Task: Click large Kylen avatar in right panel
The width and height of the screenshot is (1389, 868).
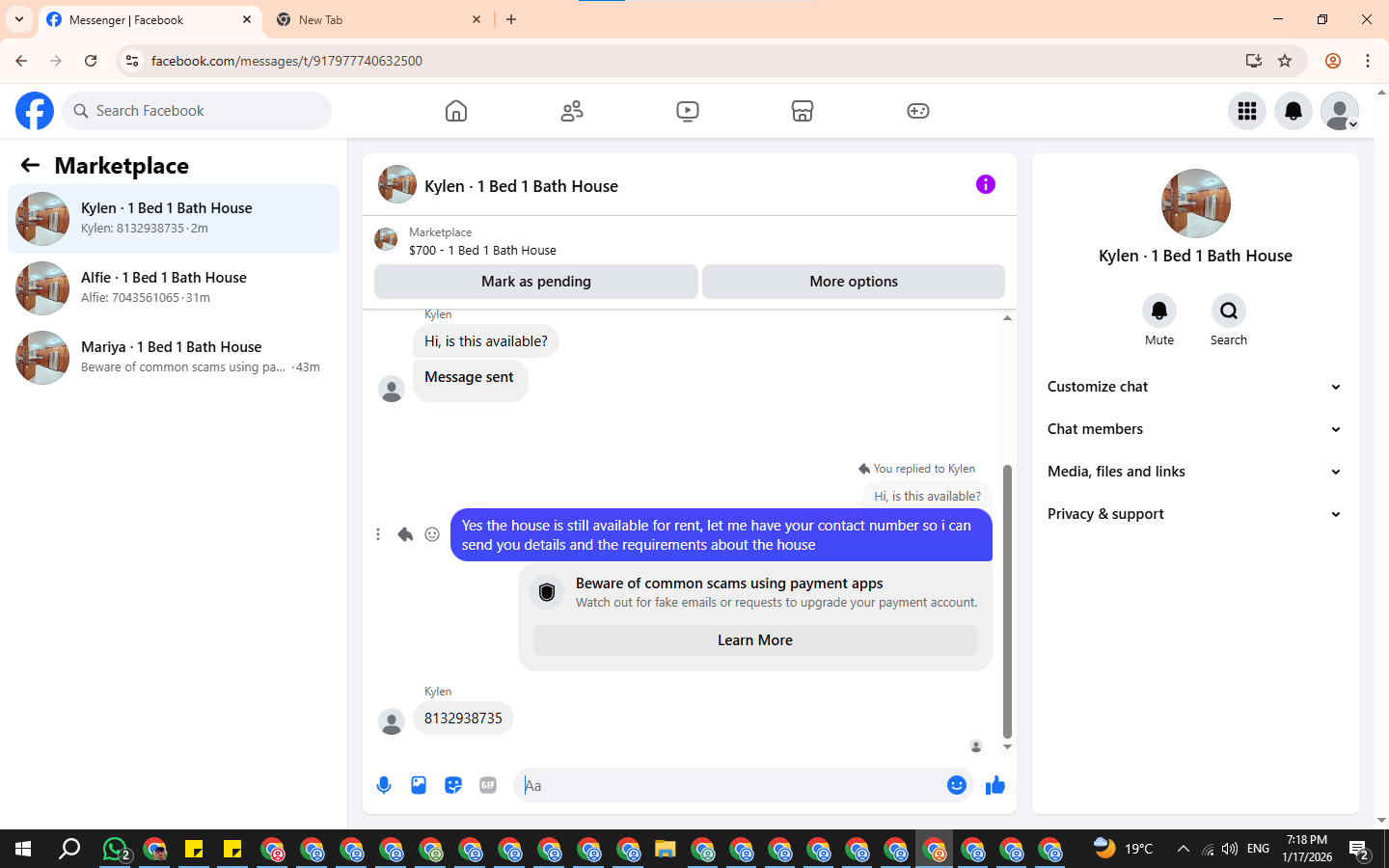Action: coord(1196,203)
